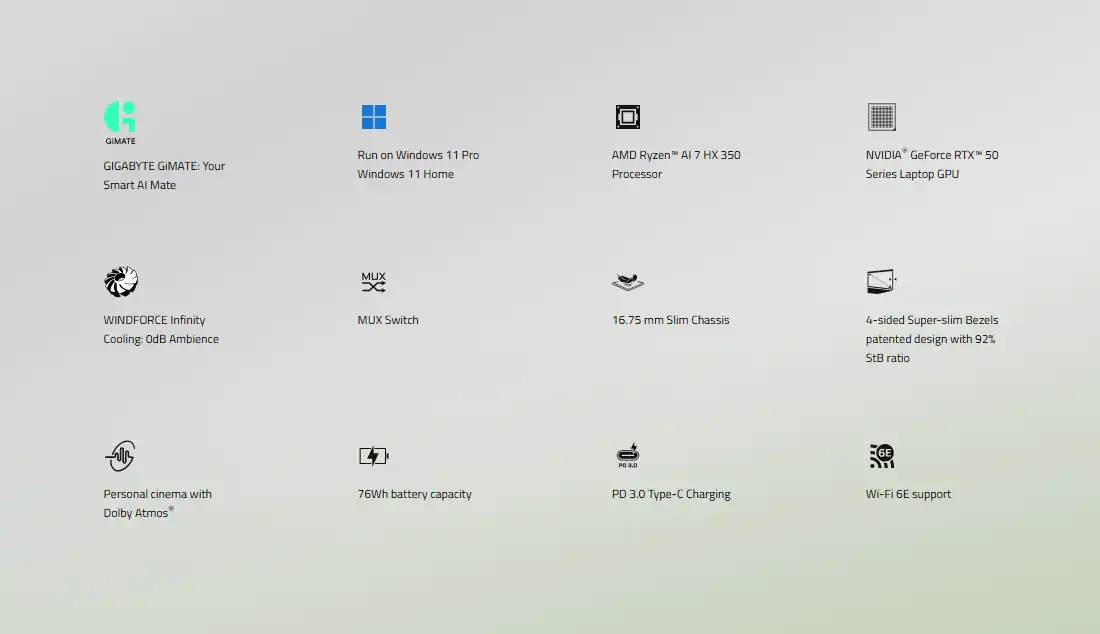Click the super-slim bezels laptop screen icon

(x=882, y=282)
